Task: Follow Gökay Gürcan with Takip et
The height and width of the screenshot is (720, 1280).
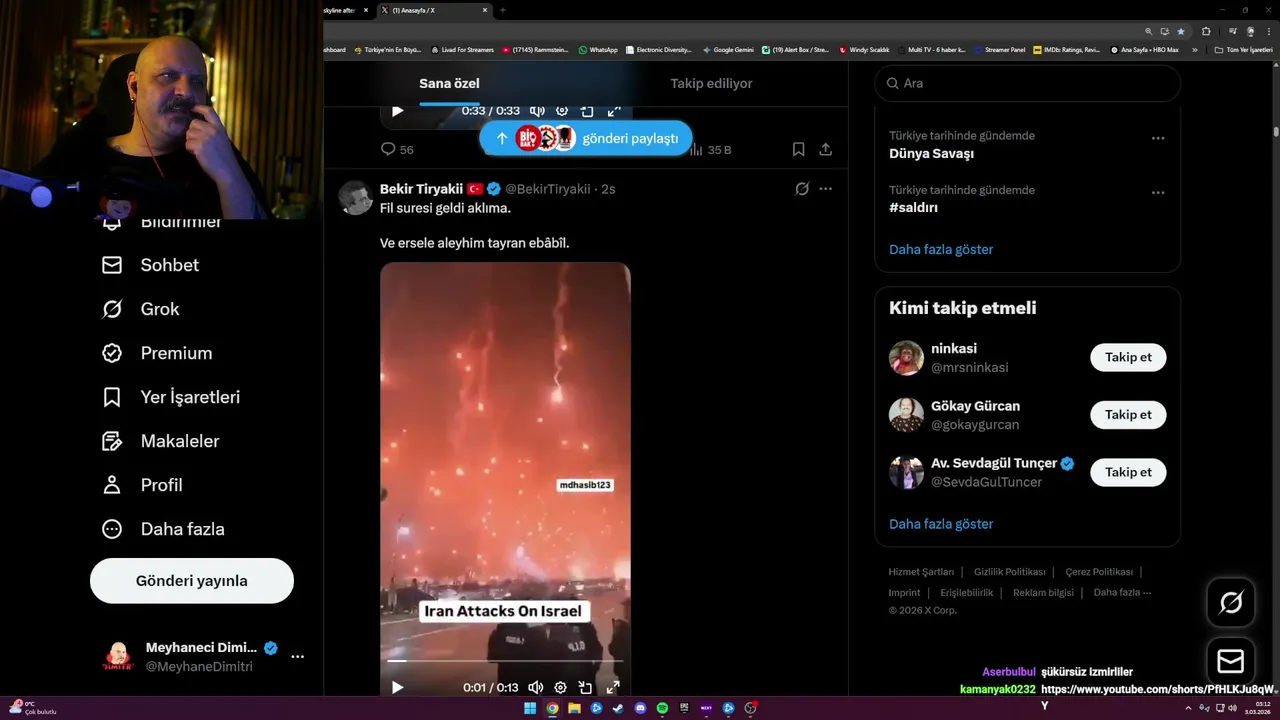Action: [1128, 414]
